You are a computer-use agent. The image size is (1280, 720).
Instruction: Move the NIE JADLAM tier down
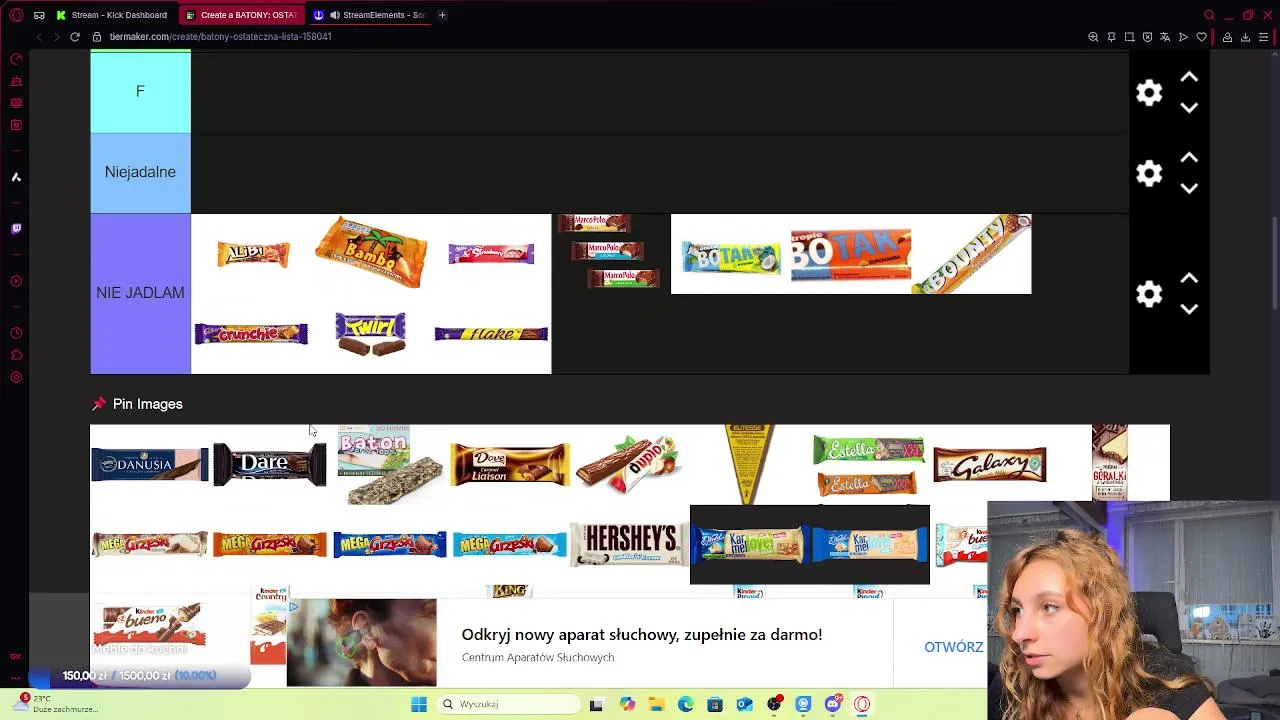(1189, 309)
